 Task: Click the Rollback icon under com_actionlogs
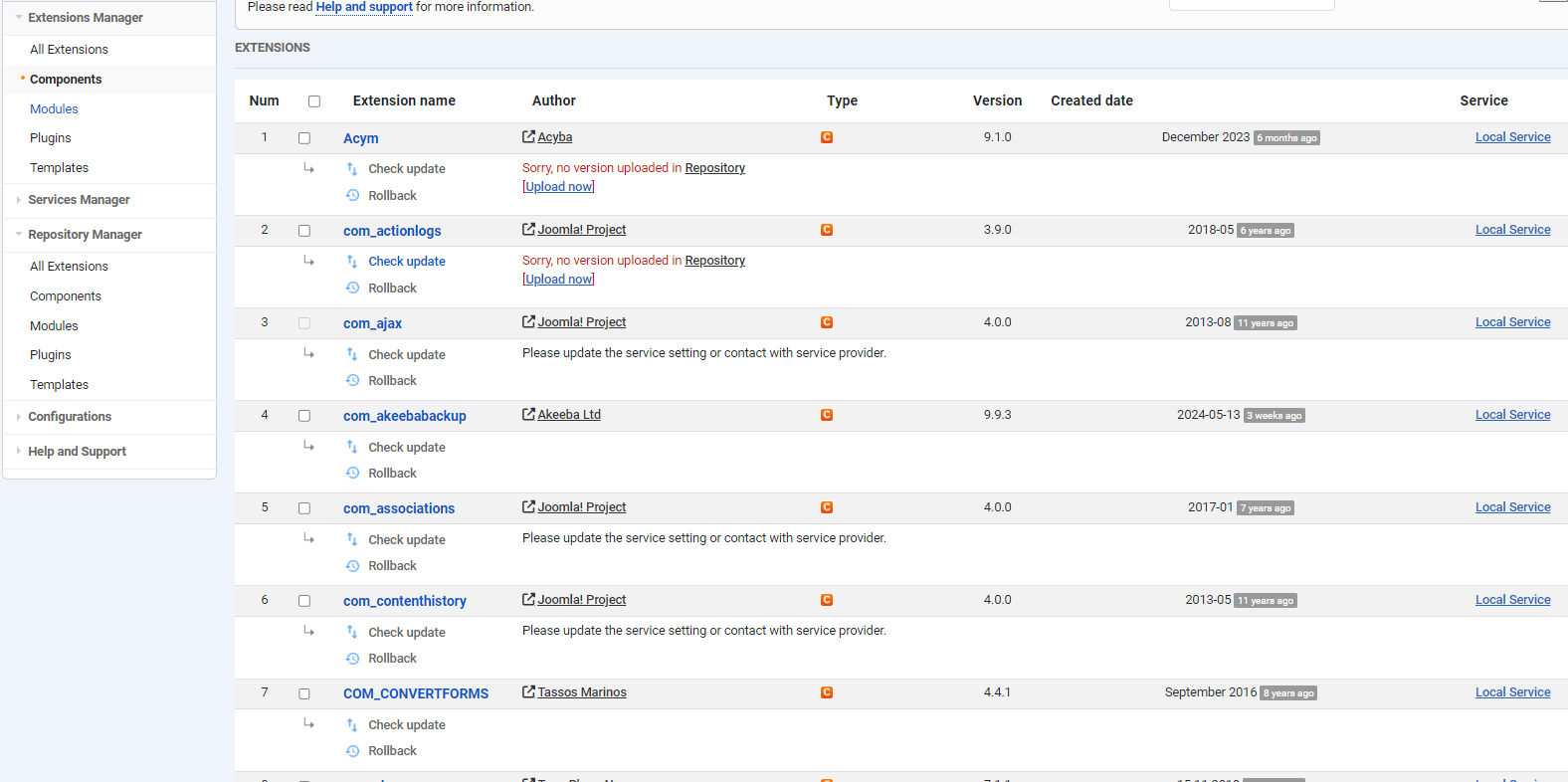point(352,289)
